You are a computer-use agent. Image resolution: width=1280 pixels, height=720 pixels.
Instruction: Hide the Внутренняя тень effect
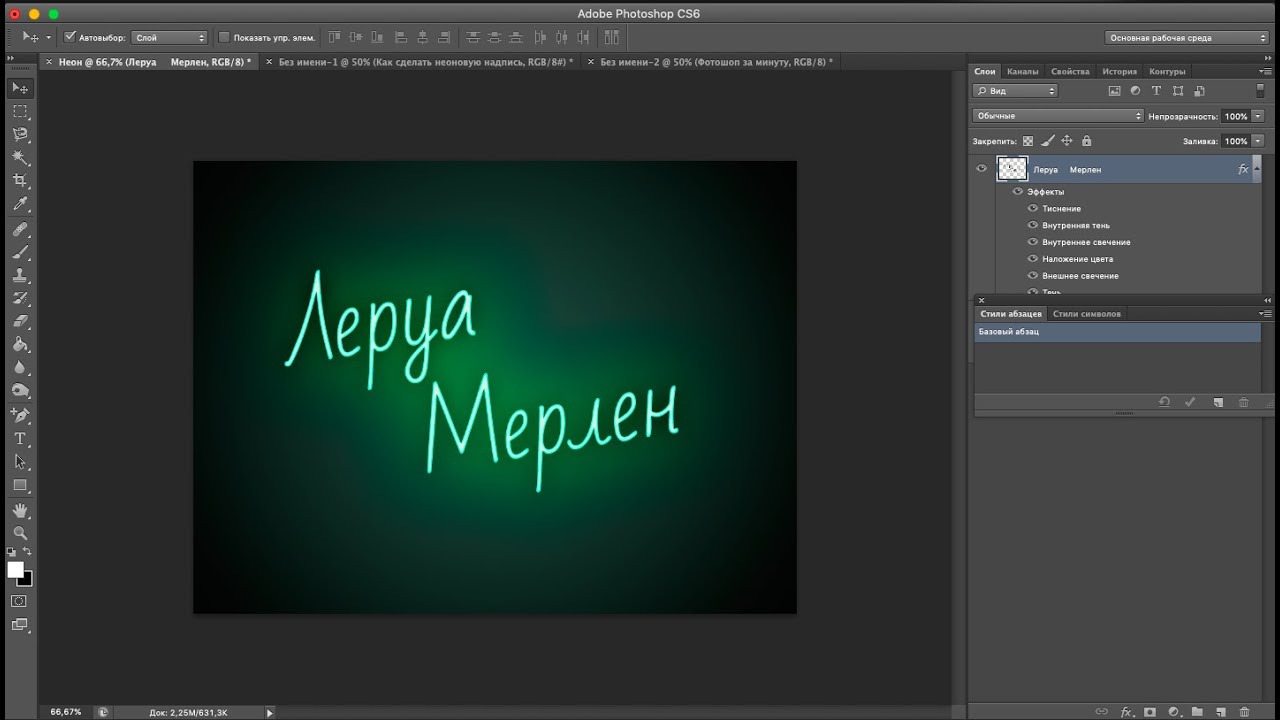[1034, 225]
